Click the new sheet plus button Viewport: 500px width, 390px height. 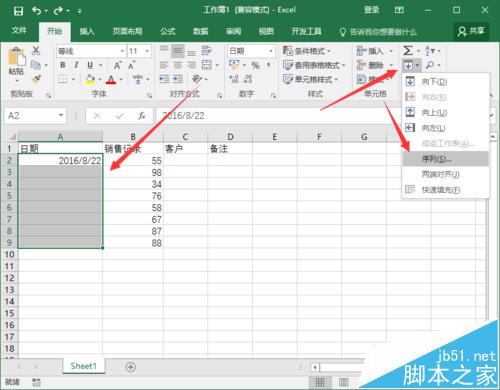(x=131, y=367)
